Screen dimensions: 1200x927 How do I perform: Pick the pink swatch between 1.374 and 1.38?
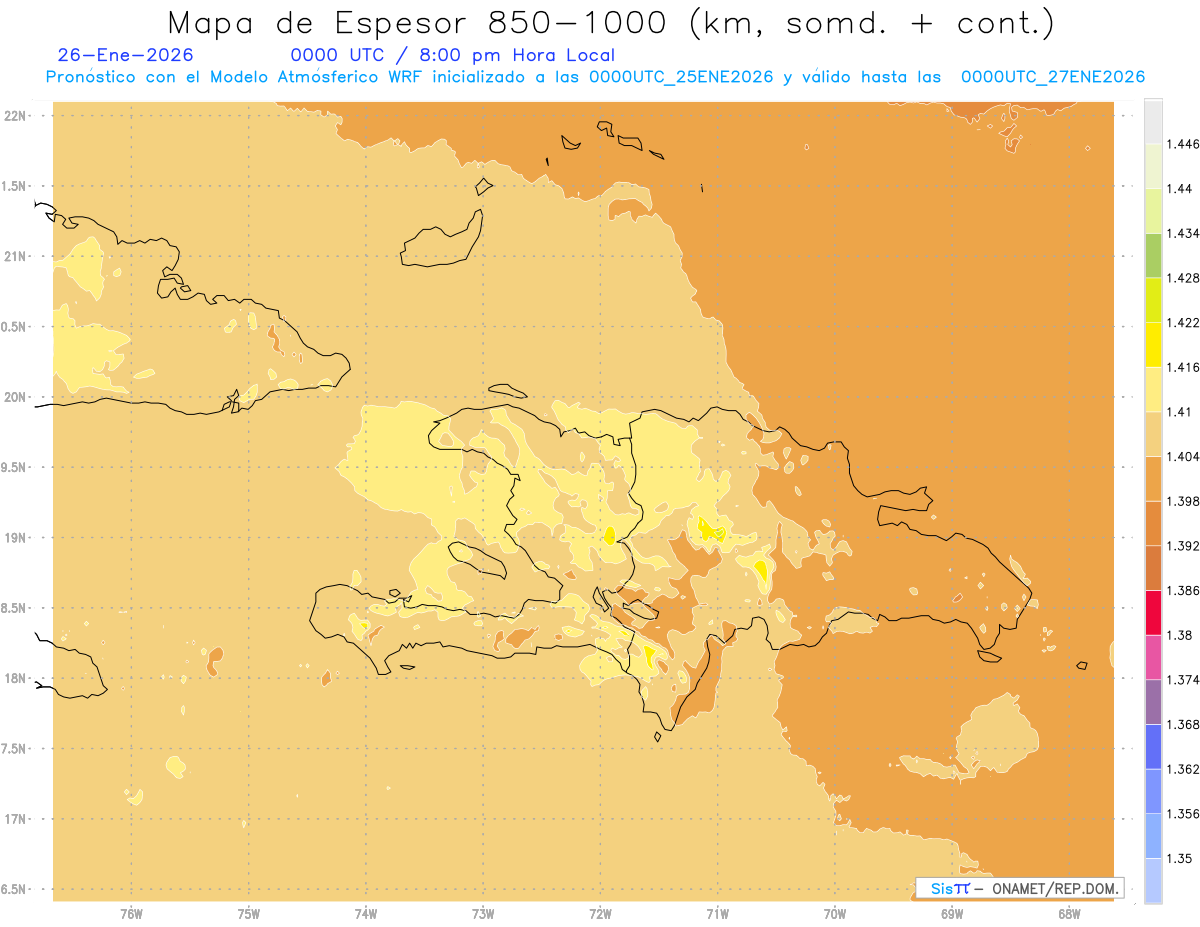point(1153,657)
